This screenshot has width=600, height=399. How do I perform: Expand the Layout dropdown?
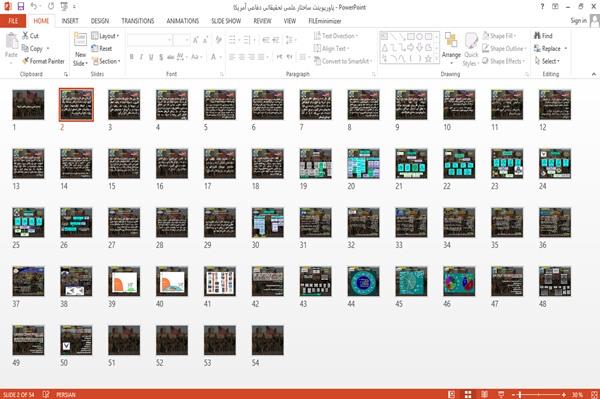pyautogui.click(x=105, y=36)
